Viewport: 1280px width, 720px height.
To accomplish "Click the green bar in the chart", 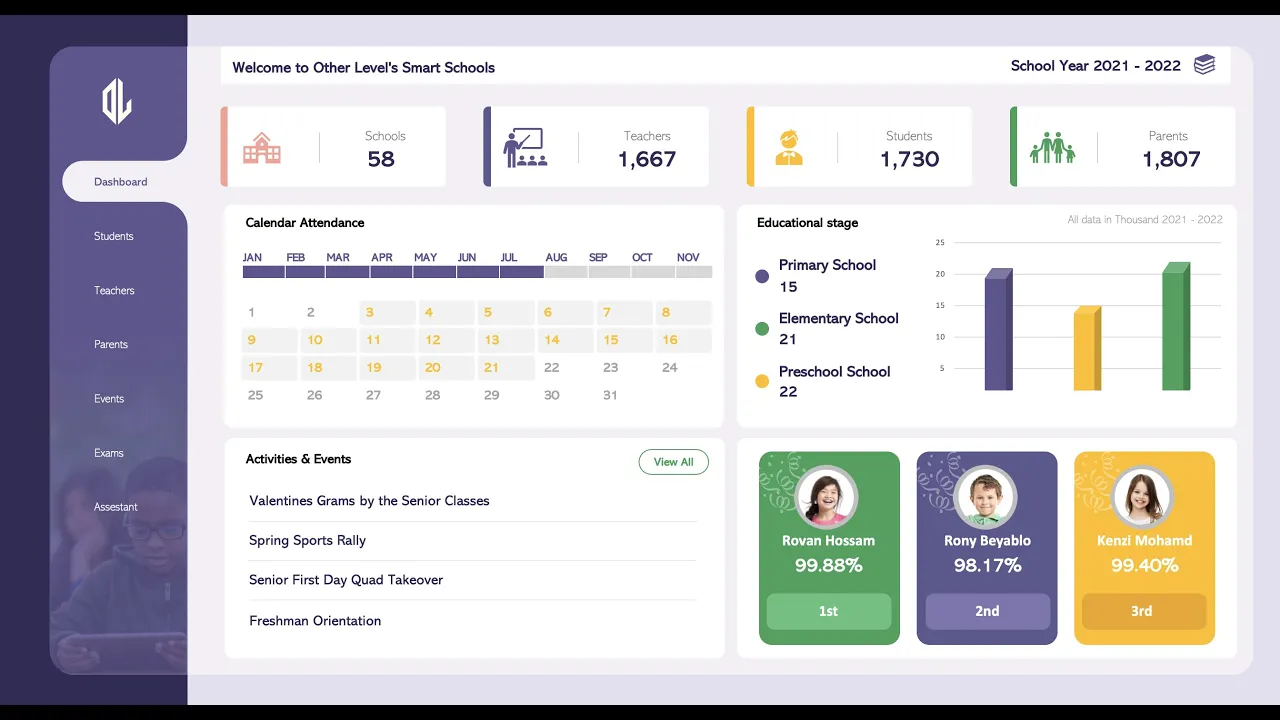I will click(1176, 326).
